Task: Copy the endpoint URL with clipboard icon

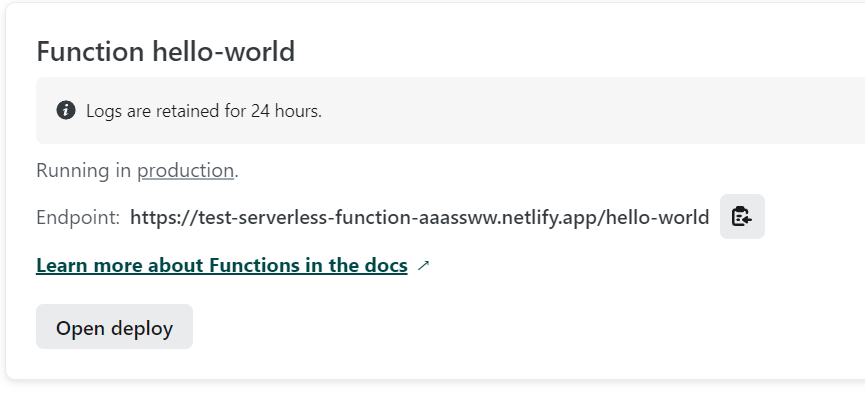Action: click(x=742, y=216)
